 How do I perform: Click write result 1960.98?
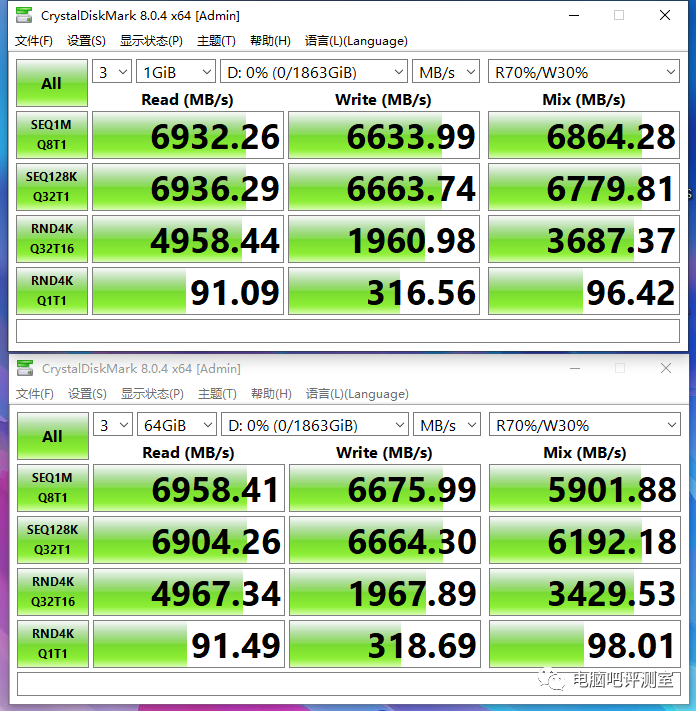(x=384, y=239)
